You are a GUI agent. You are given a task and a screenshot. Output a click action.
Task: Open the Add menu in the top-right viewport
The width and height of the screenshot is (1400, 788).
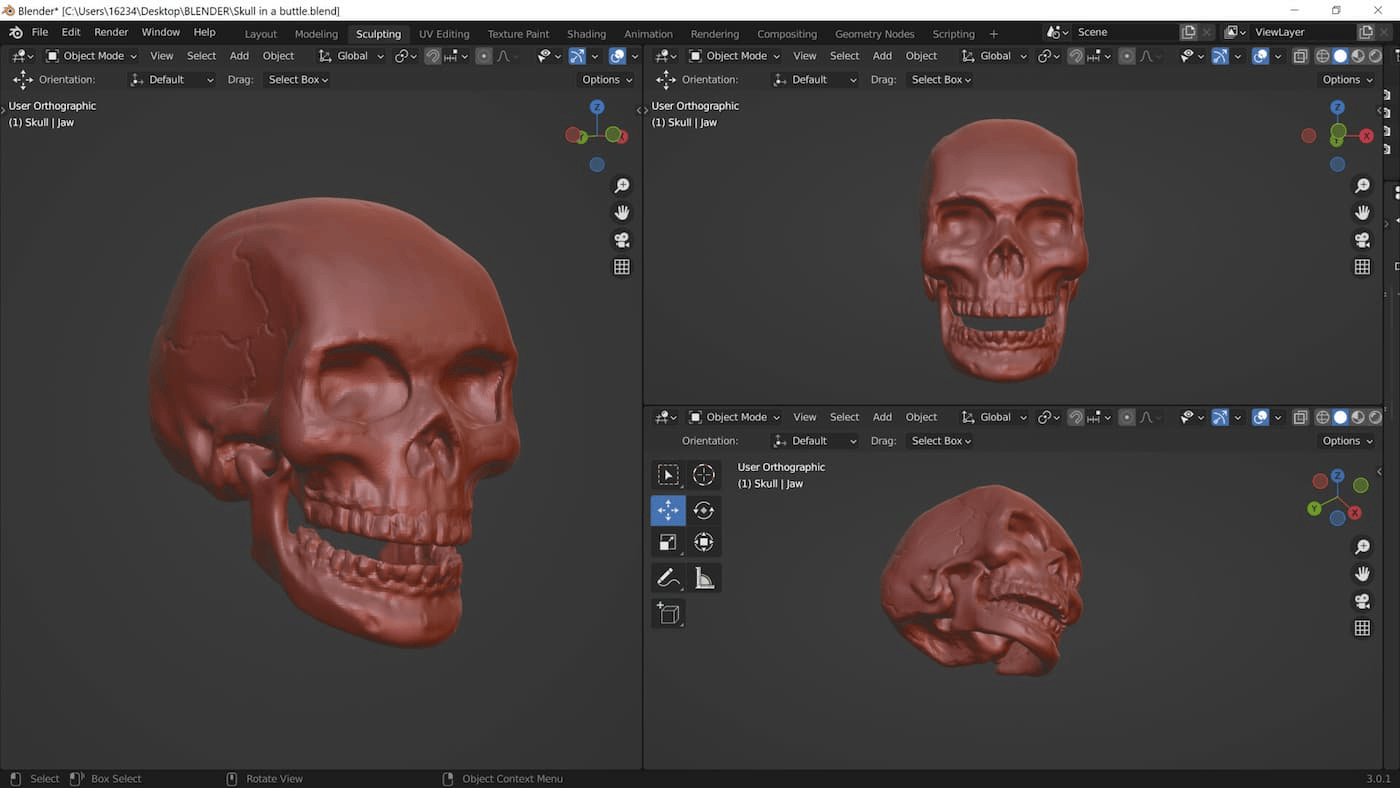tap(882, 56)
